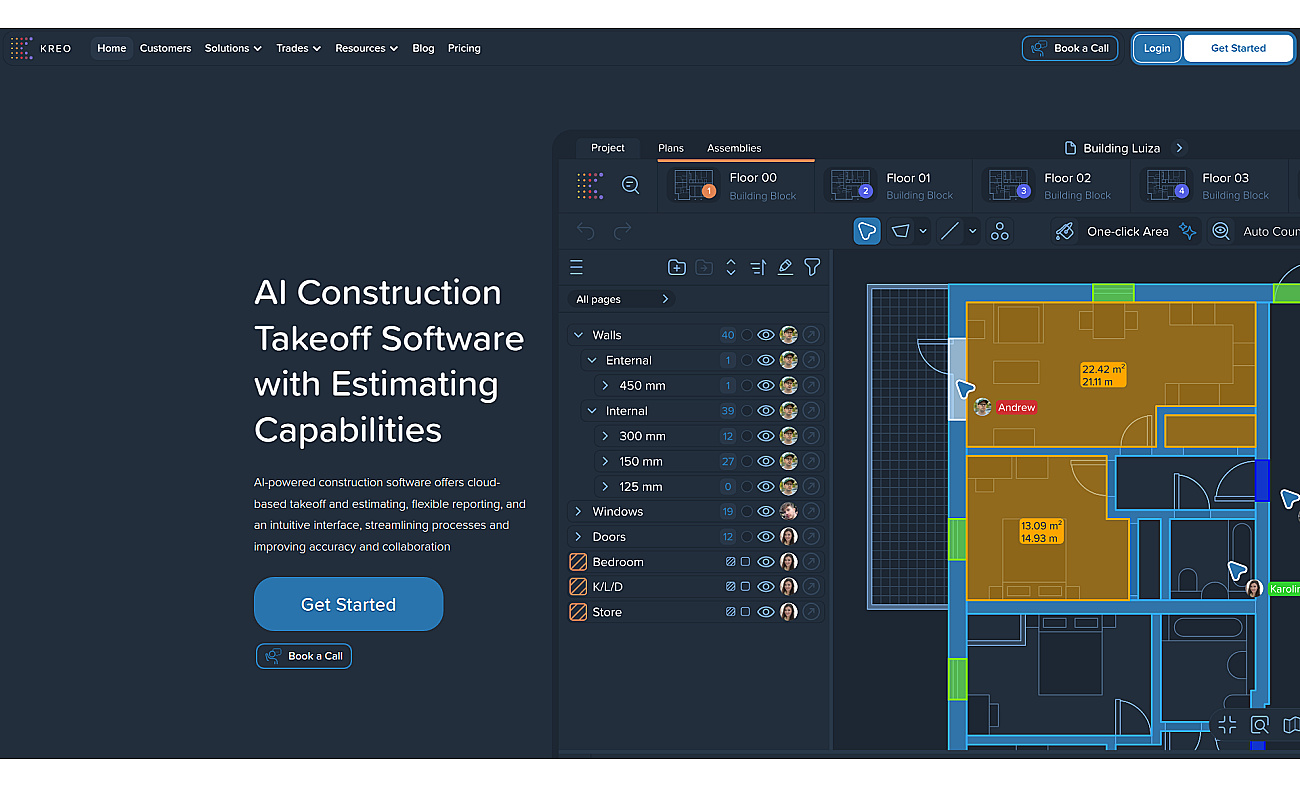Image resolution: width=1300 pixels, height=788 pixels.
Task: Select the line measurement tool
Action: point(950,231)
